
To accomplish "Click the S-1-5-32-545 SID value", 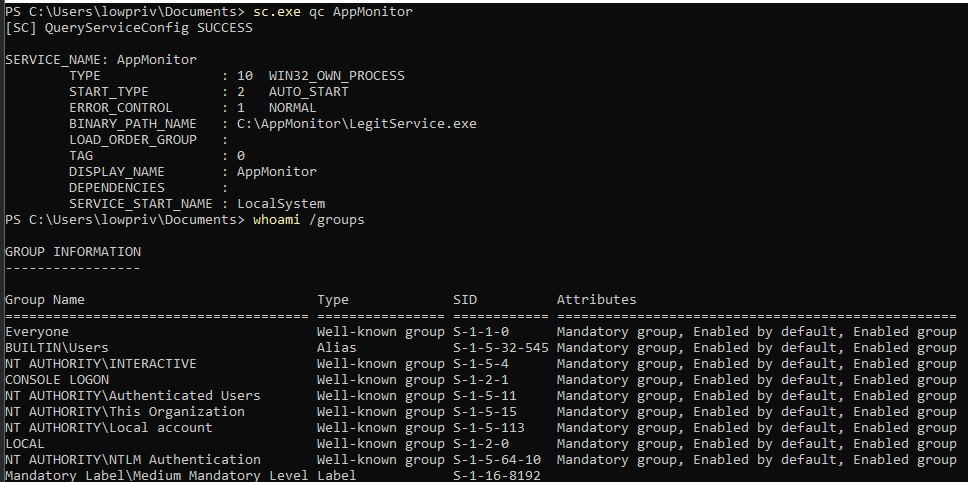I will [x=501, y=348].
